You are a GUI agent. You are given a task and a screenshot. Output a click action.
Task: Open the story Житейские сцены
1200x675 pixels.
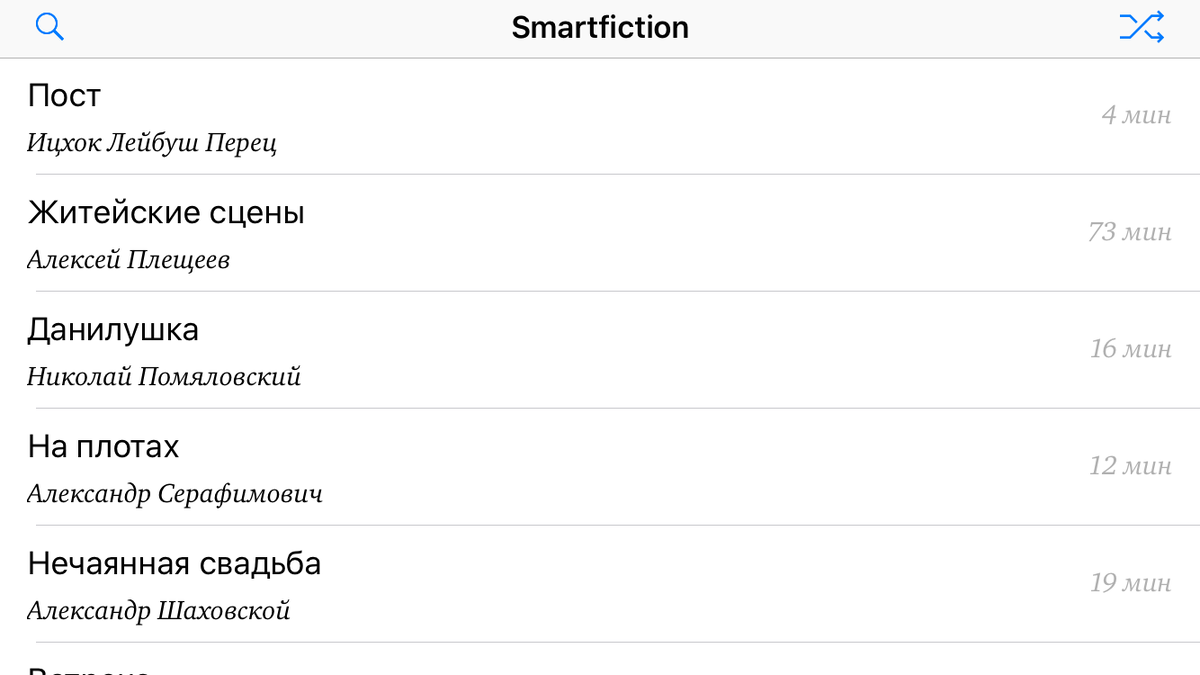(x=166, y=213)
